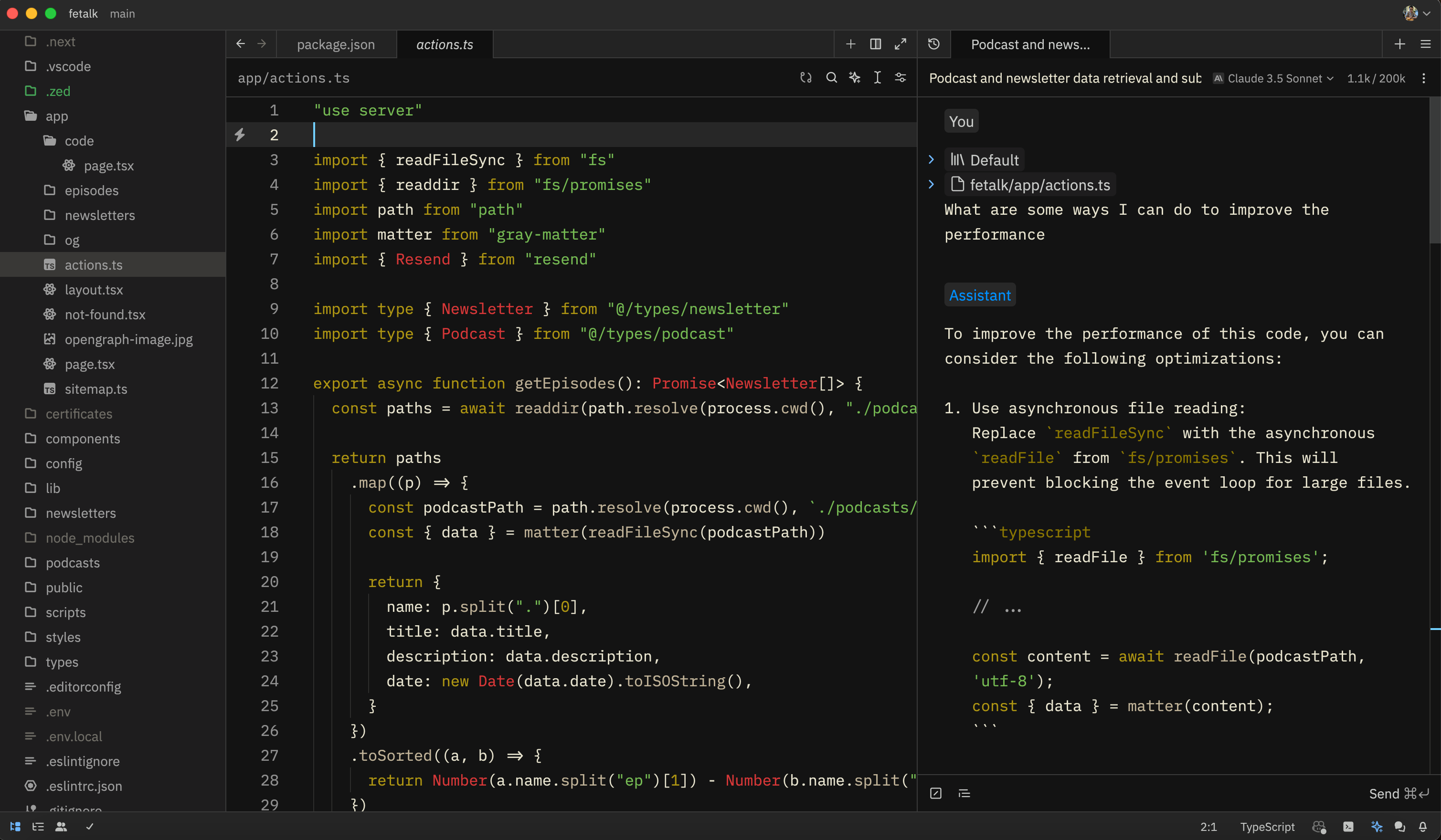The width and height of the screenshot is (1441, 840).
Task: Select the actions.ts tab
Action: (445, 44)
